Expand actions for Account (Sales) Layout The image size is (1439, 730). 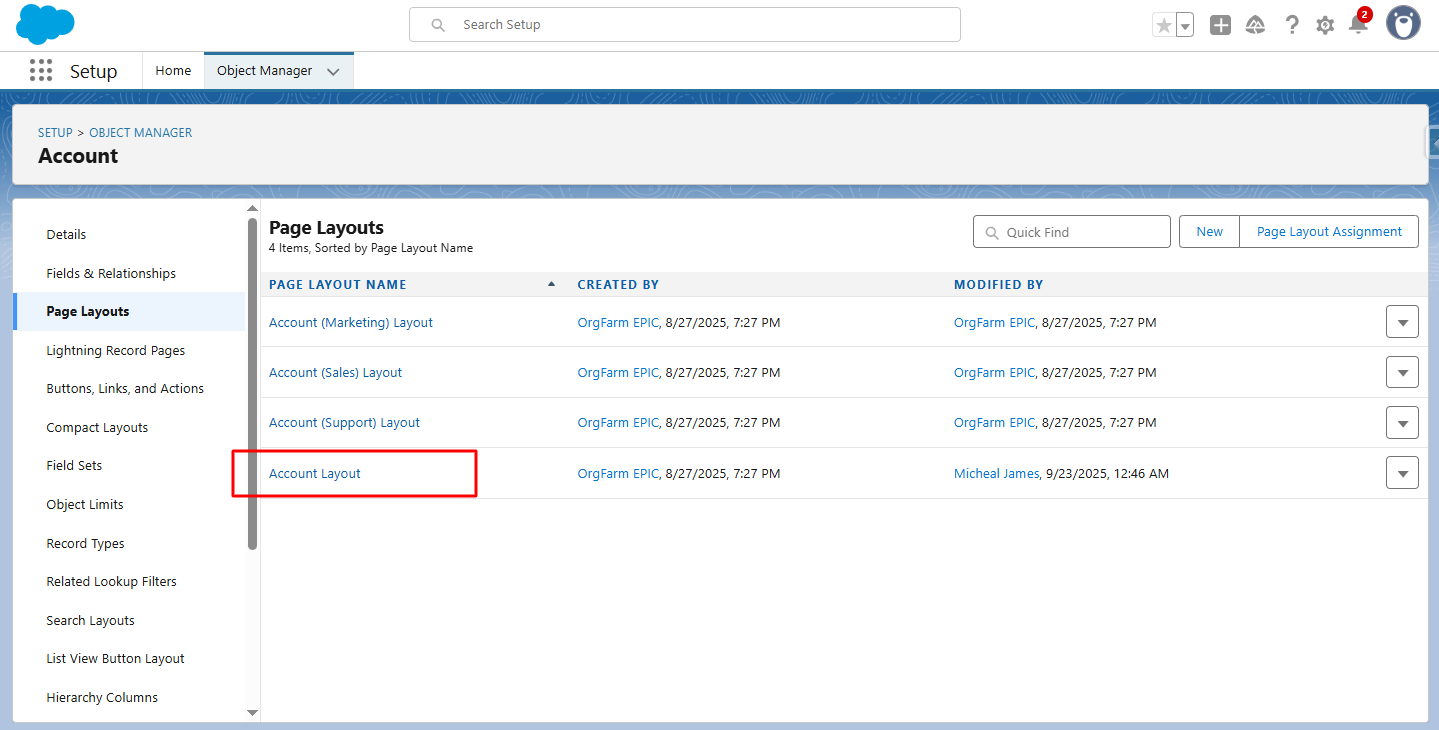1402,372
